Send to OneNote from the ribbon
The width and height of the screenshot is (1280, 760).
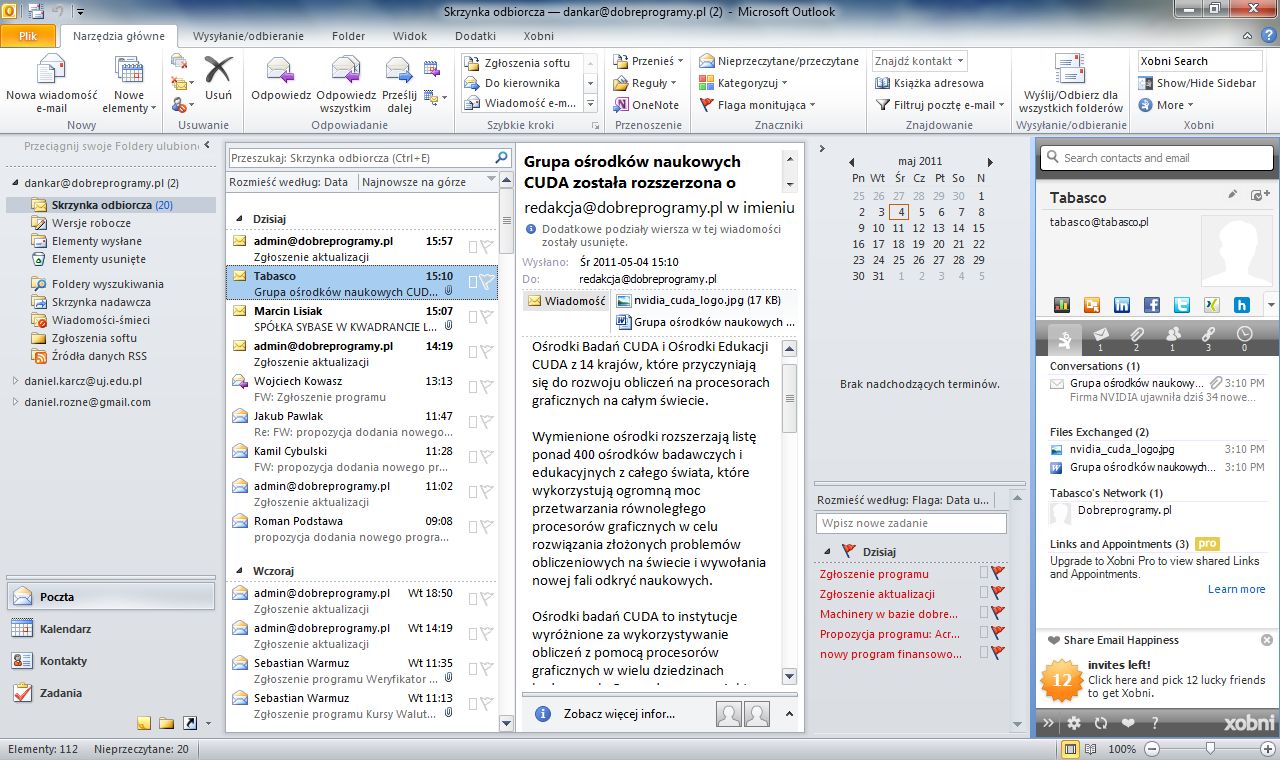pyautogui.click(x=646, y=105)
